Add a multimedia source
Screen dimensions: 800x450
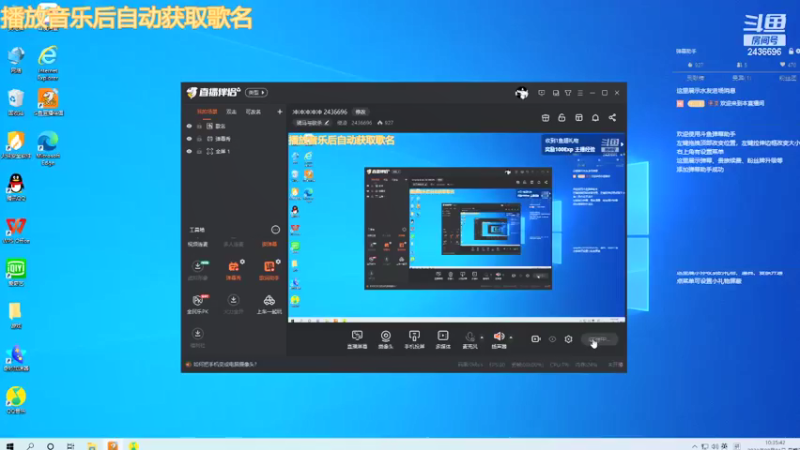pyautogui.click(x=443, y=339)
